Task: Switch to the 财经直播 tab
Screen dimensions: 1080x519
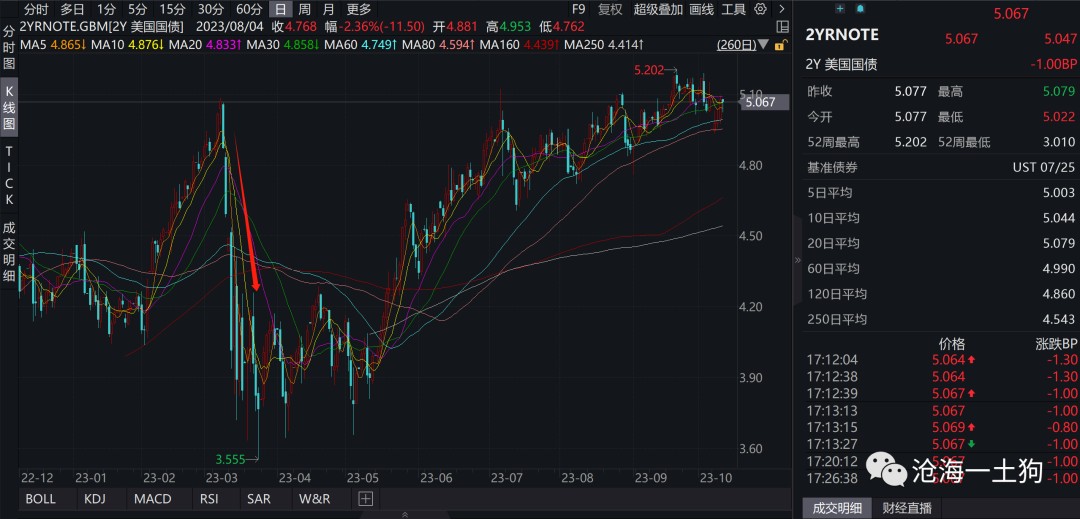Action: (906, 508)
